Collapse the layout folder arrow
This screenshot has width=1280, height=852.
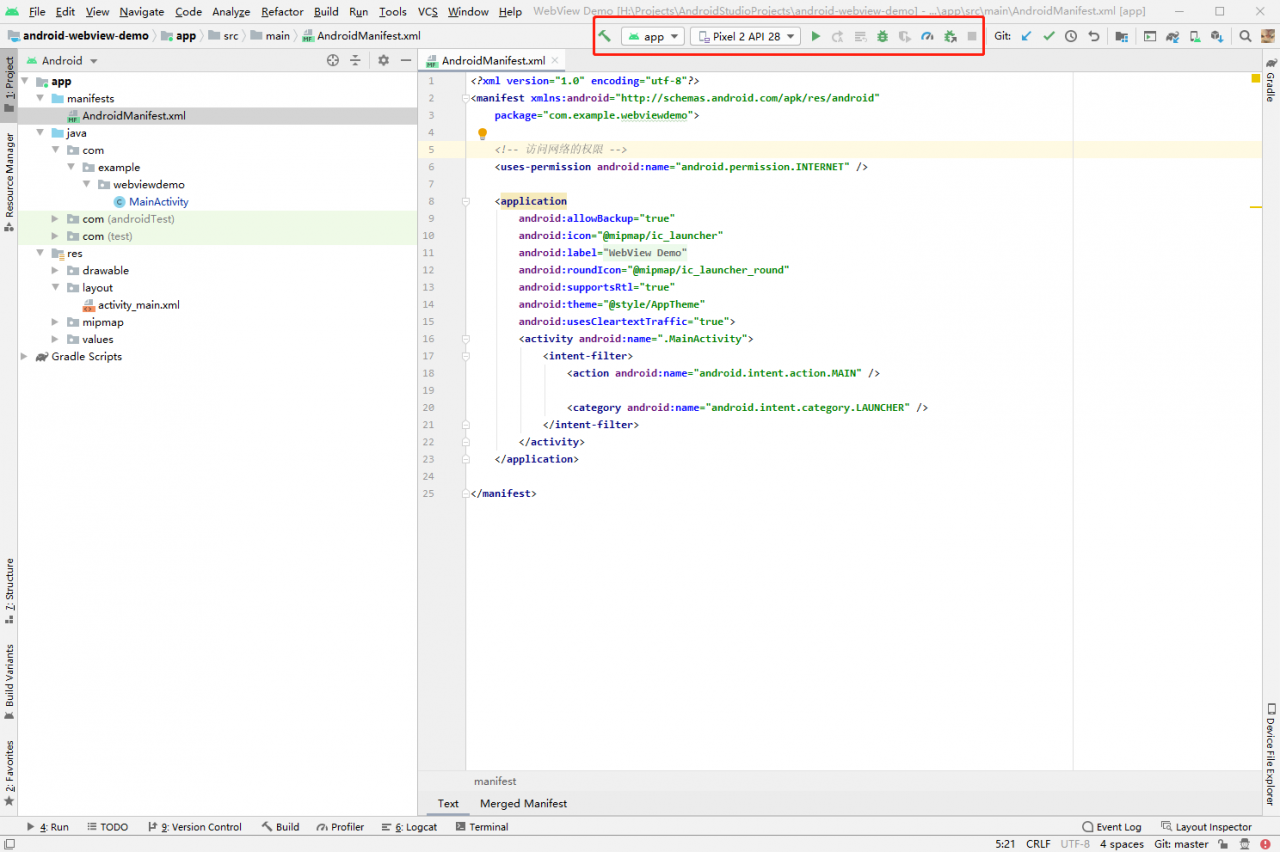tap(56, 287)
